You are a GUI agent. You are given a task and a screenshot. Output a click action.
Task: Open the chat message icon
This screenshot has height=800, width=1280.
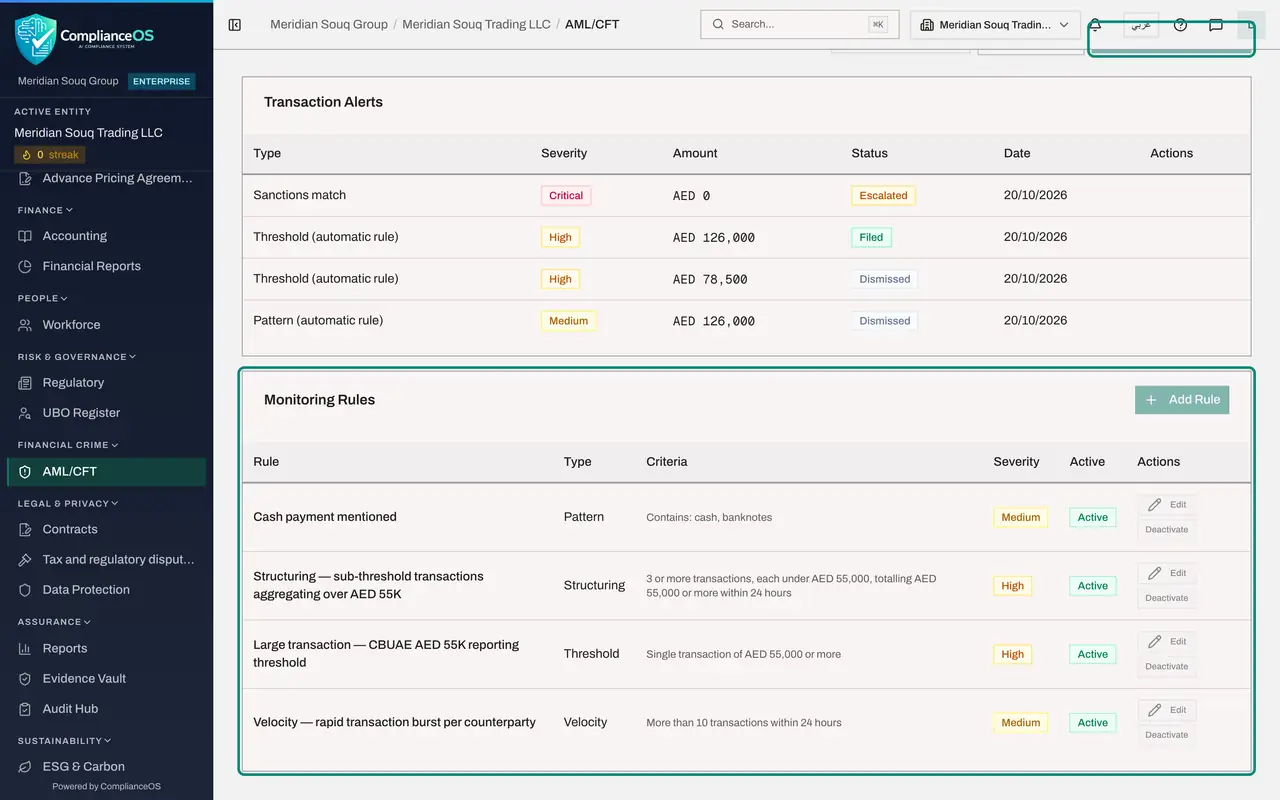[x=1216, y=25]
